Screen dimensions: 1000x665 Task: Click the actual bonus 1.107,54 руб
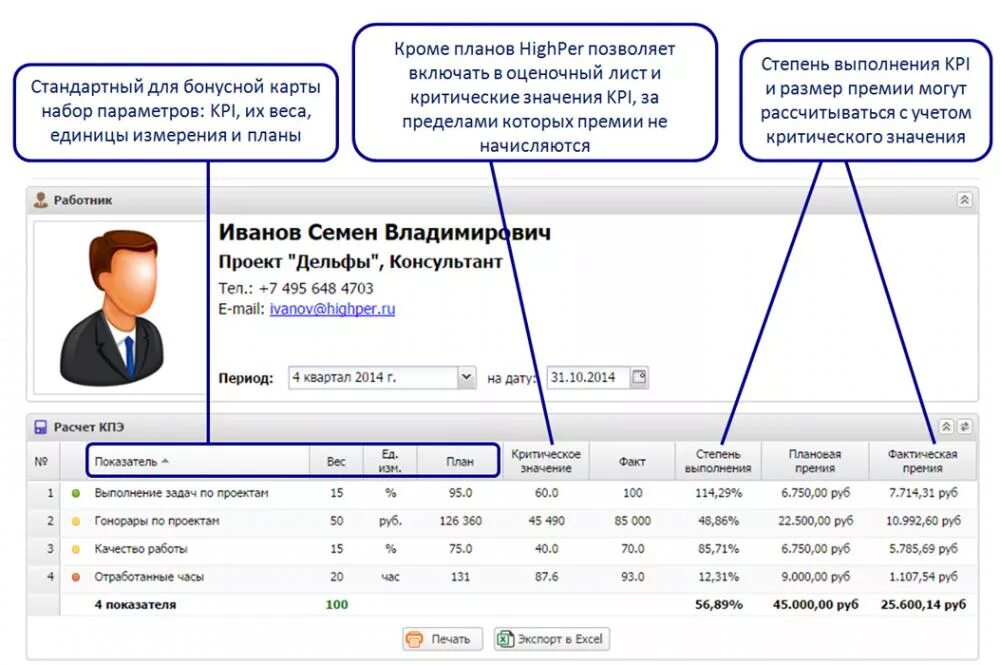923,577
